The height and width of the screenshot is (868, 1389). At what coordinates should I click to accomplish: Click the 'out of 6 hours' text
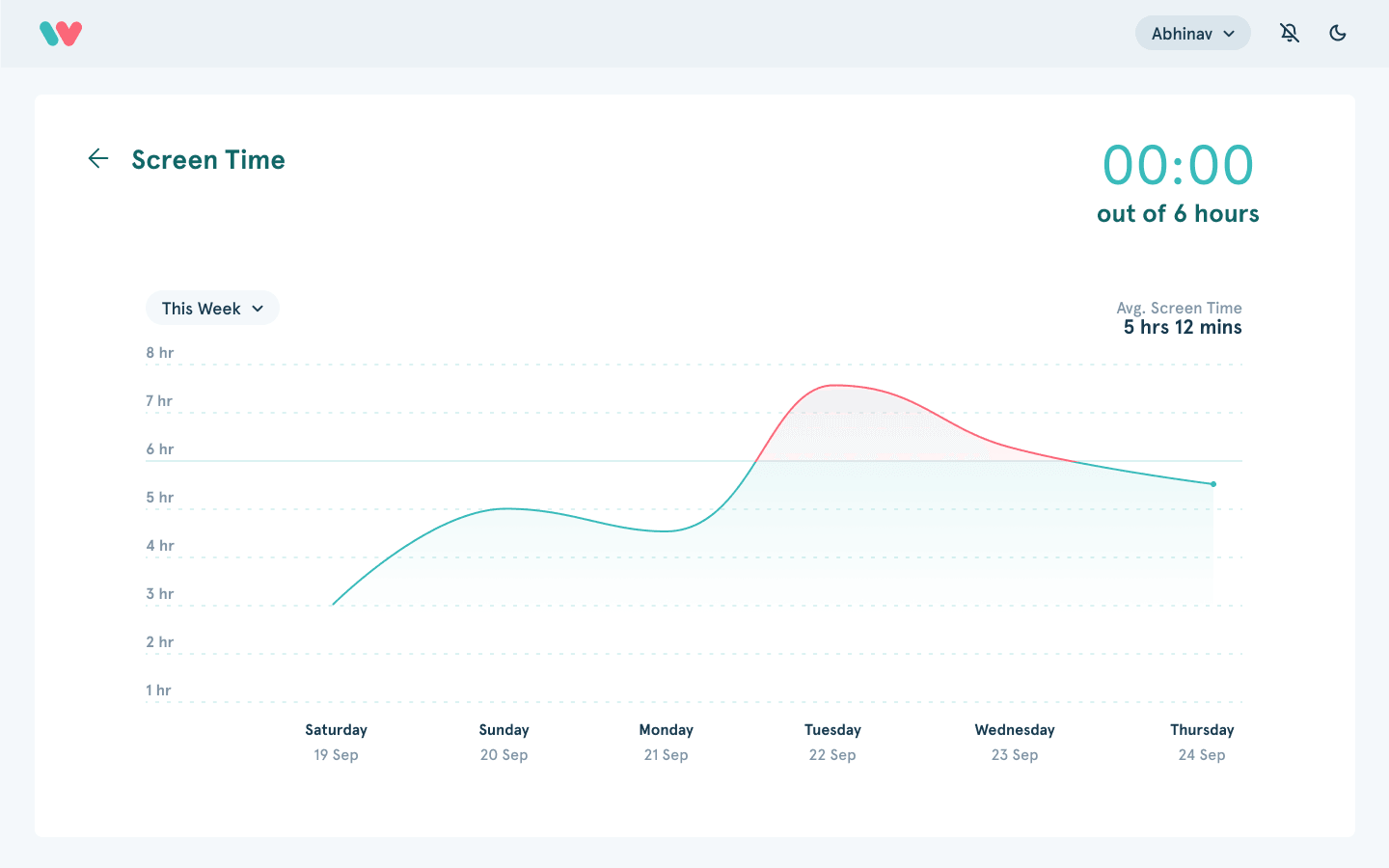[x=1178, y=214]
